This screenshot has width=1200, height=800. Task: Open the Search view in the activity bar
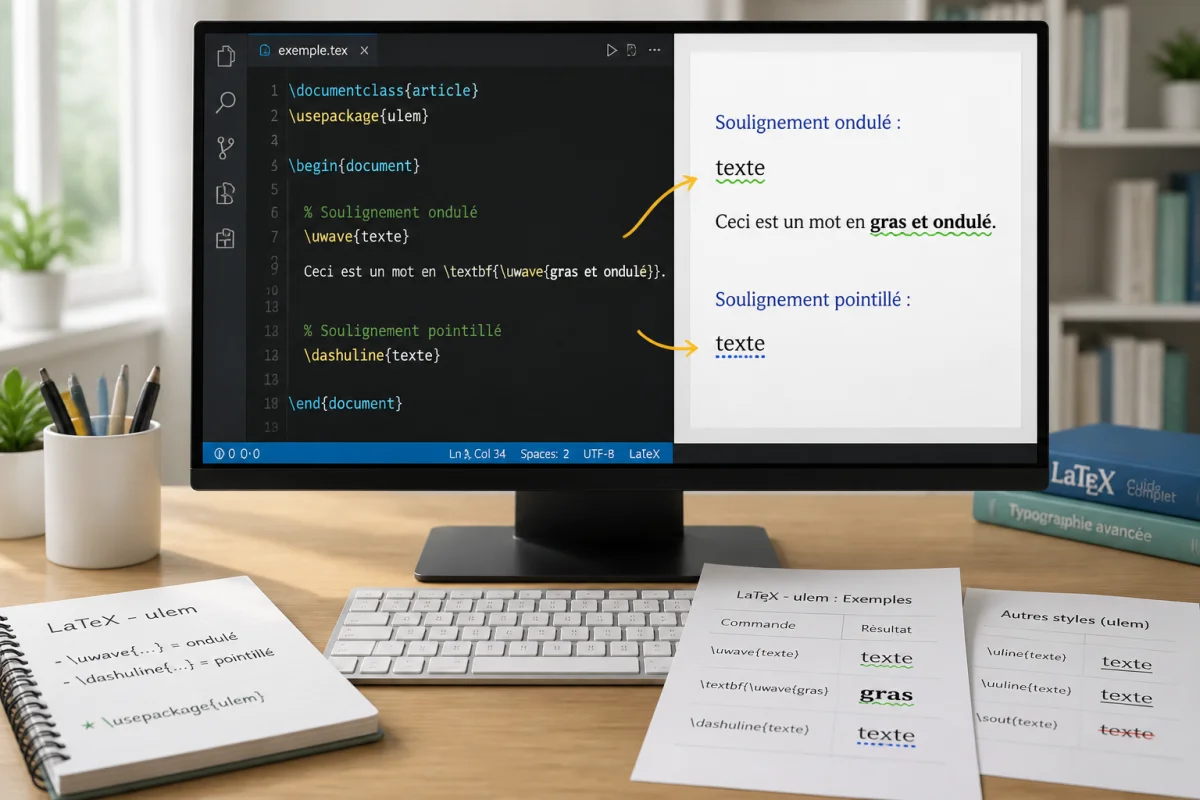click(x=226, y=102)
